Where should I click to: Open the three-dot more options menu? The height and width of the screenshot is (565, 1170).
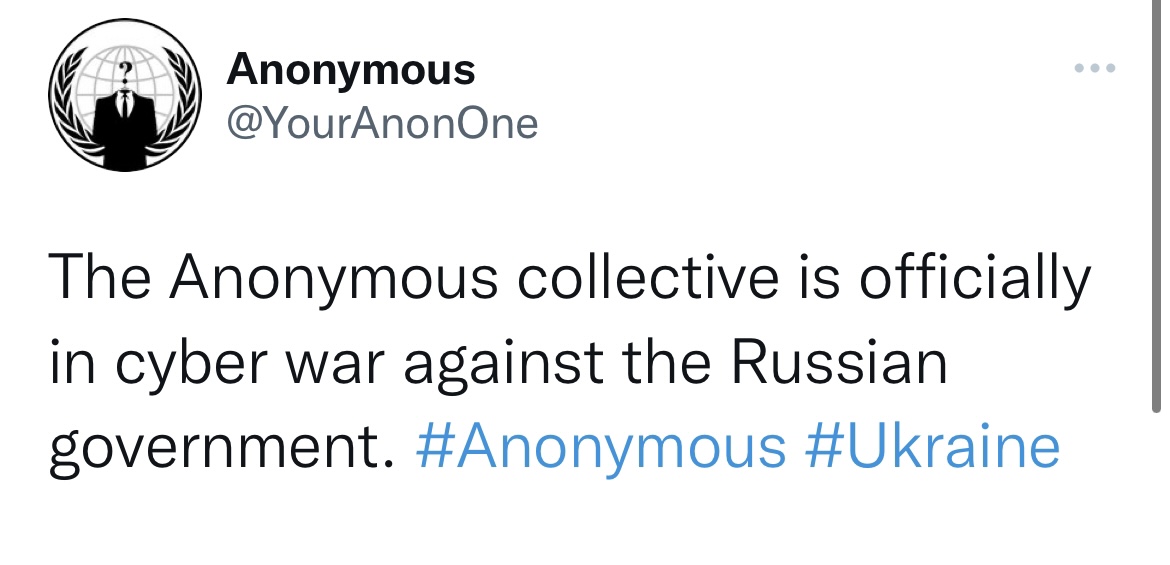pos(1093,69)
